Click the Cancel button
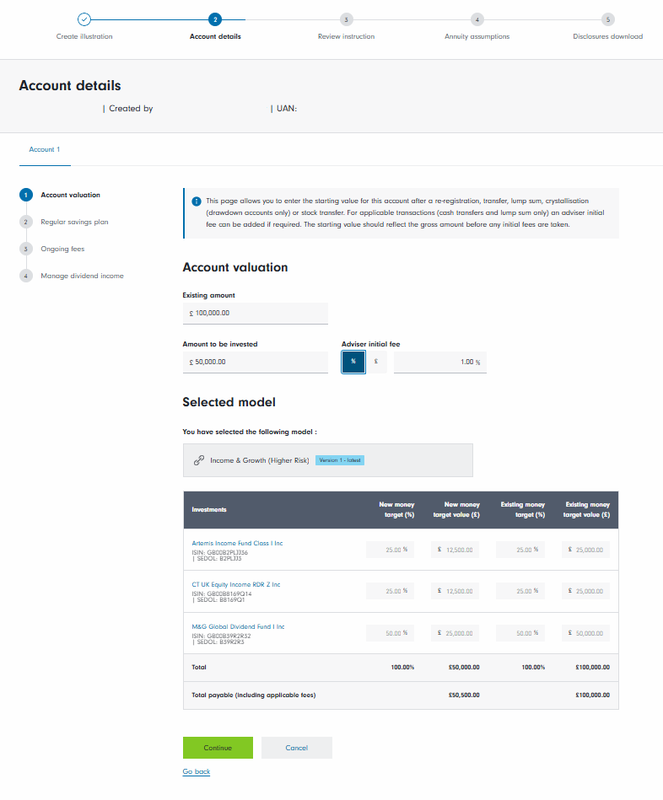The width and height of the screenshot is (663, 800). [x=296, y=747]
